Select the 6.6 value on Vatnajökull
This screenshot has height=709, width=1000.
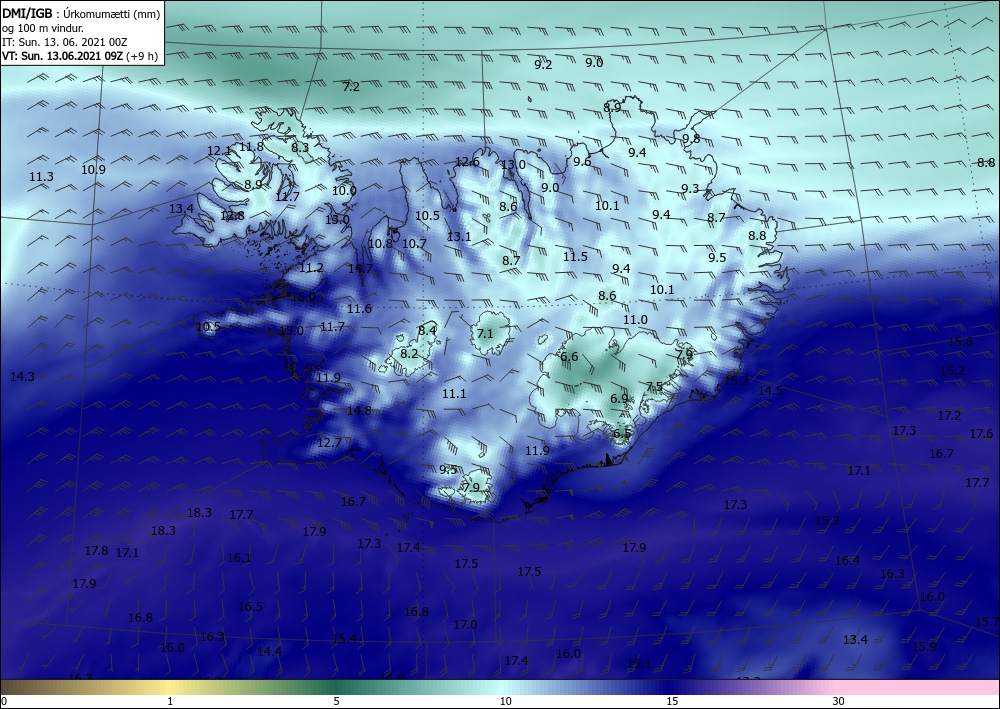point(569,356)
